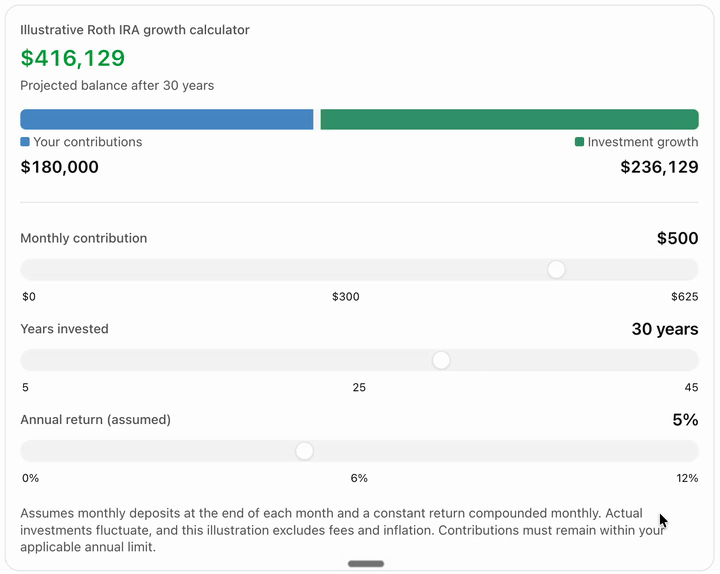Click the 'Years invested' label
This screenshot has height=574, width=720.
point(64,329)
